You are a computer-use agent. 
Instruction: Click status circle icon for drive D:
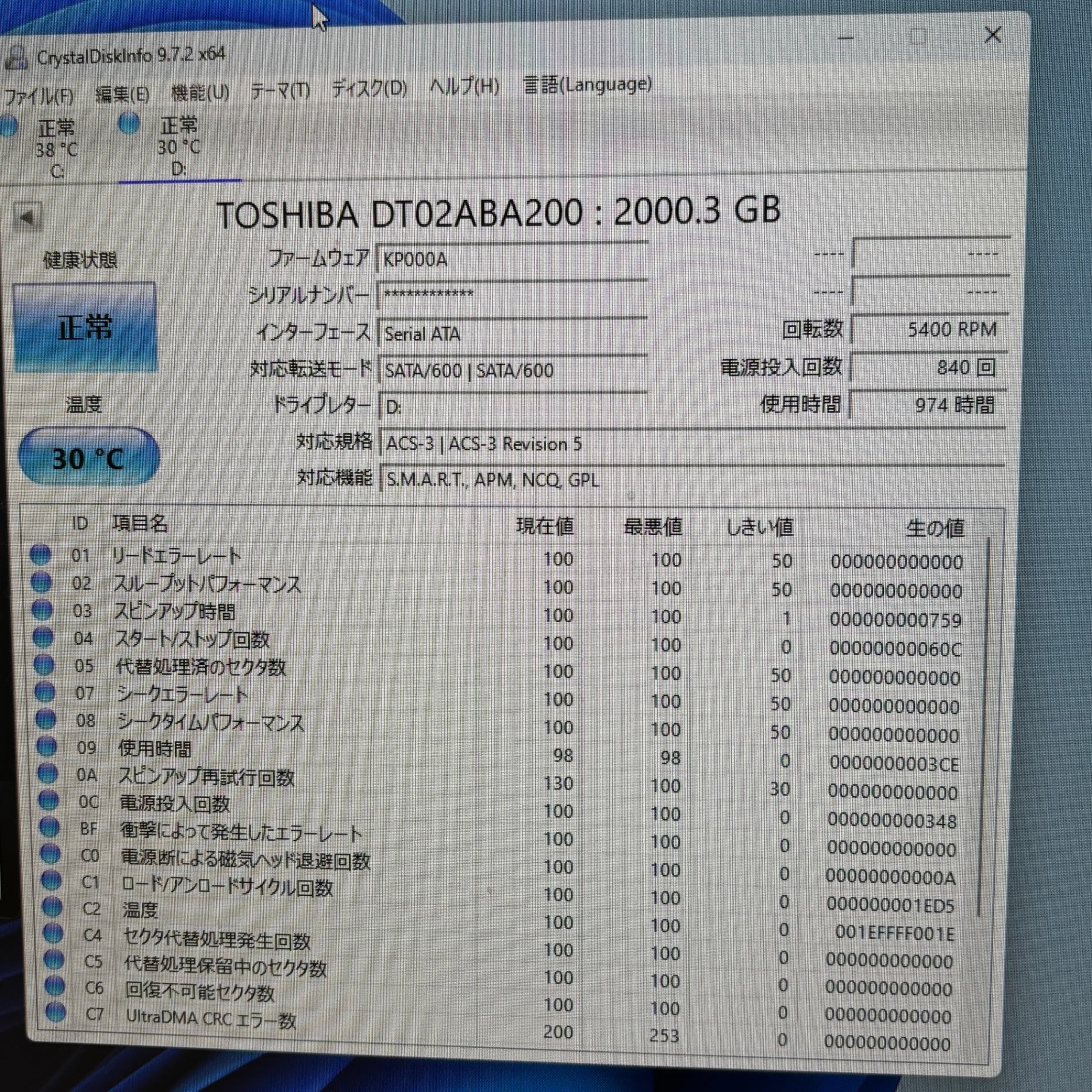(x=129, y=124)
